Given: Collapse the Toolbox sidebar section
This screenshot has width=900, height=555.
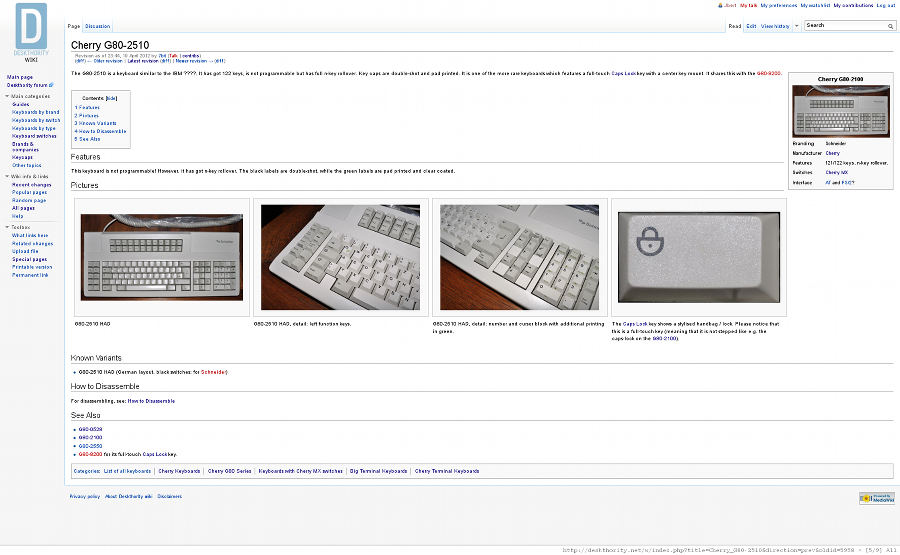Looking at the screenshot, I should pos(7,227).
